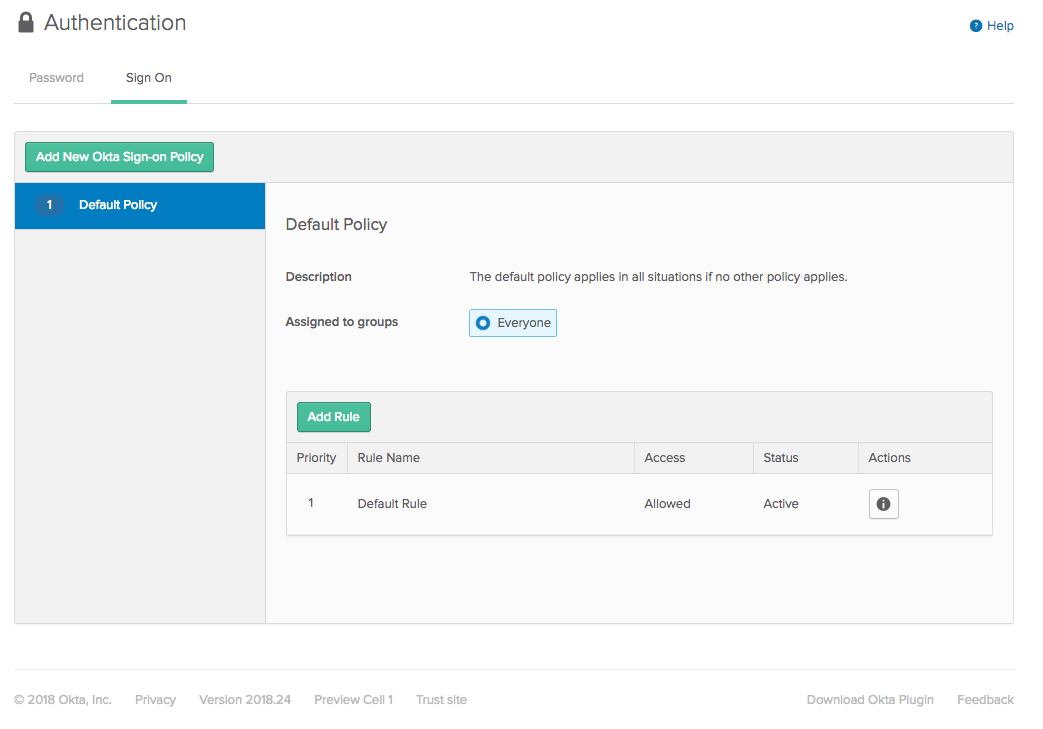
Task: Open the Help link text
Action: pyautogui.click(x=1000, y=26)
